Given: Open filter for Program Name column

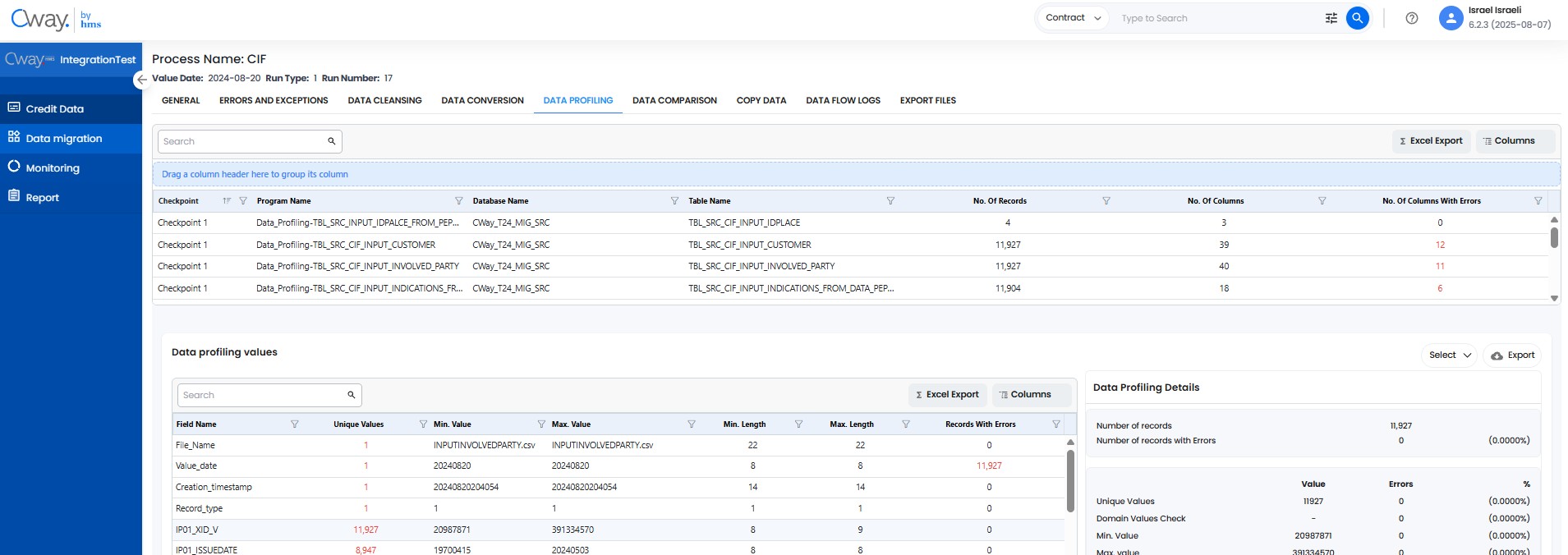Looking at the screenshot, I should [x=459, y=201].
